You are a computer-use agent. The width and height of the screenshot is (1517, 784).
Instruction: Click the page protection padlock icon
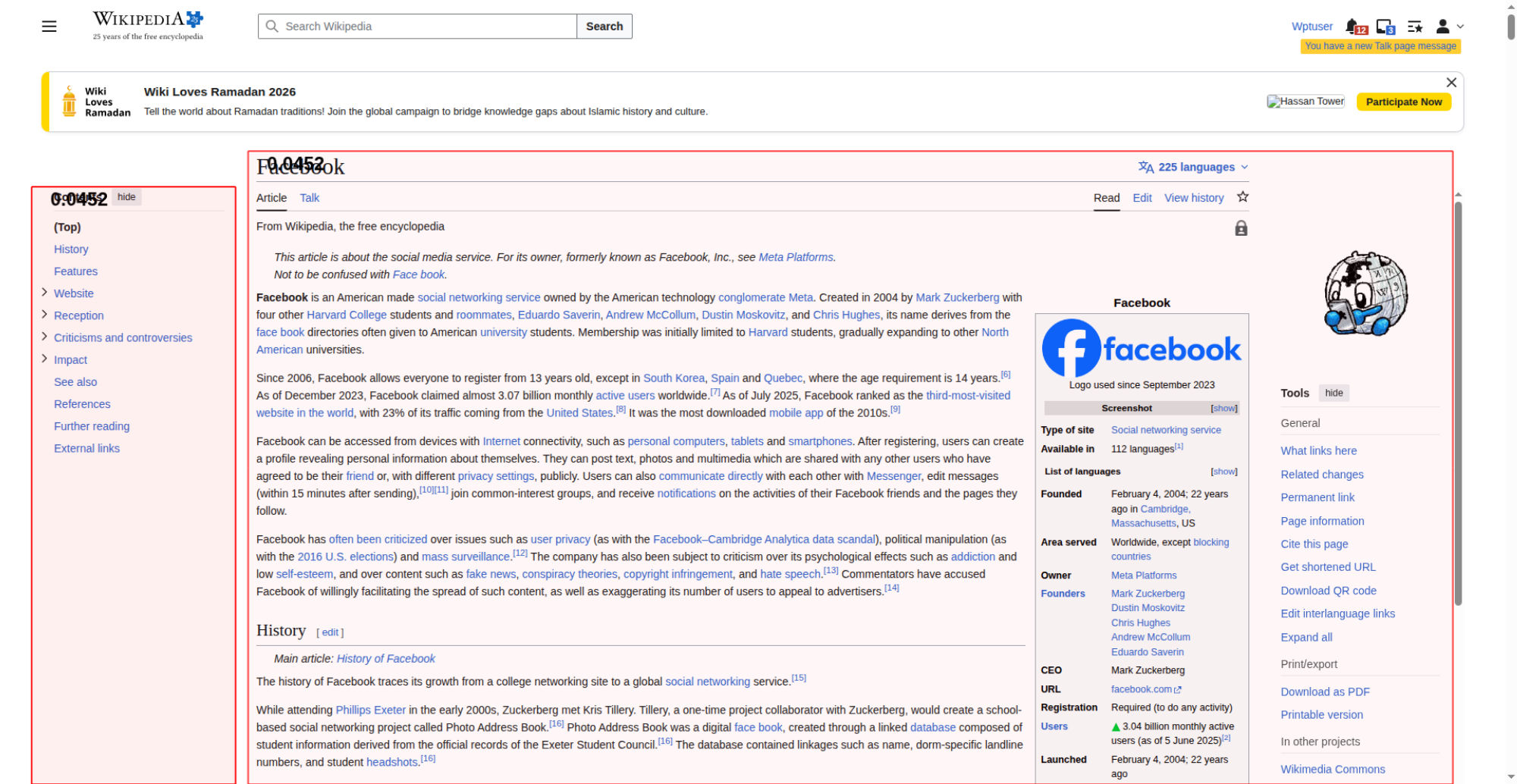(1241, 228)
